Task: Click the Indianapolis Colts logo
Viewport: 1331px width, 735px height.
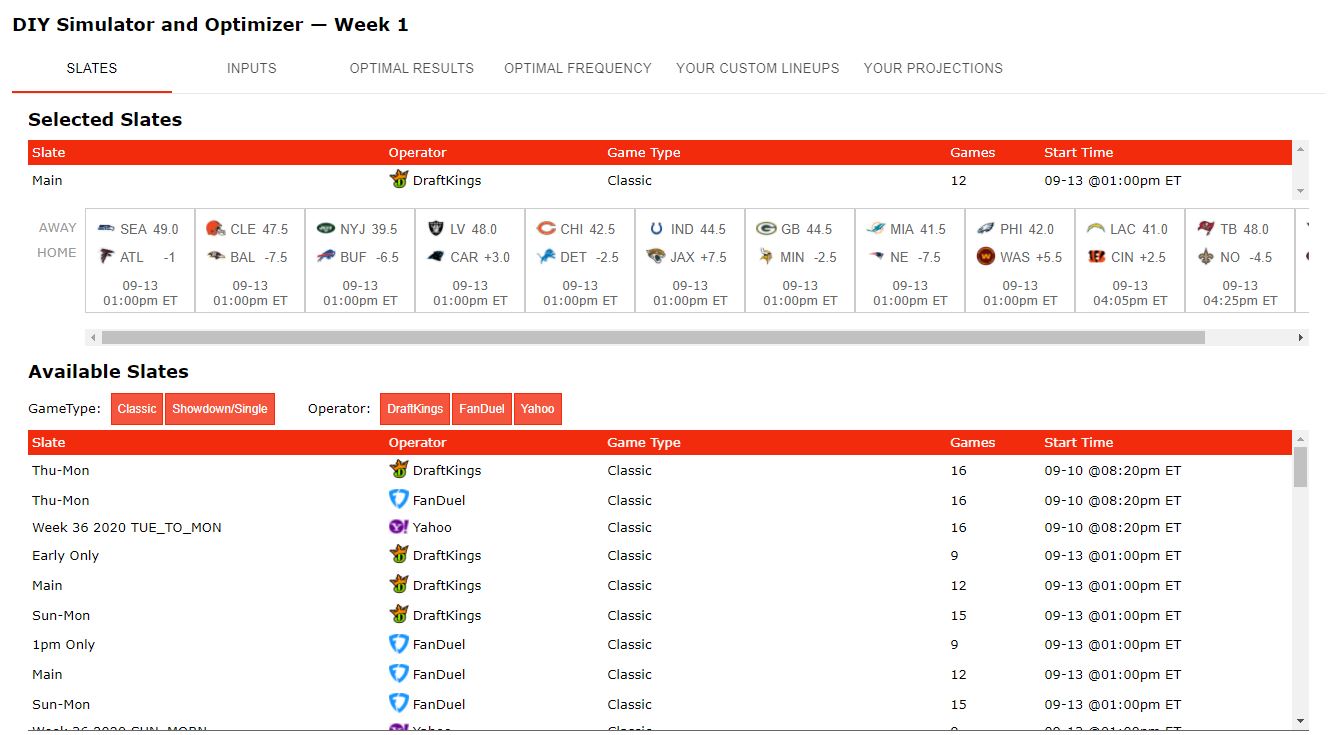Action: (x=656, y=229)
